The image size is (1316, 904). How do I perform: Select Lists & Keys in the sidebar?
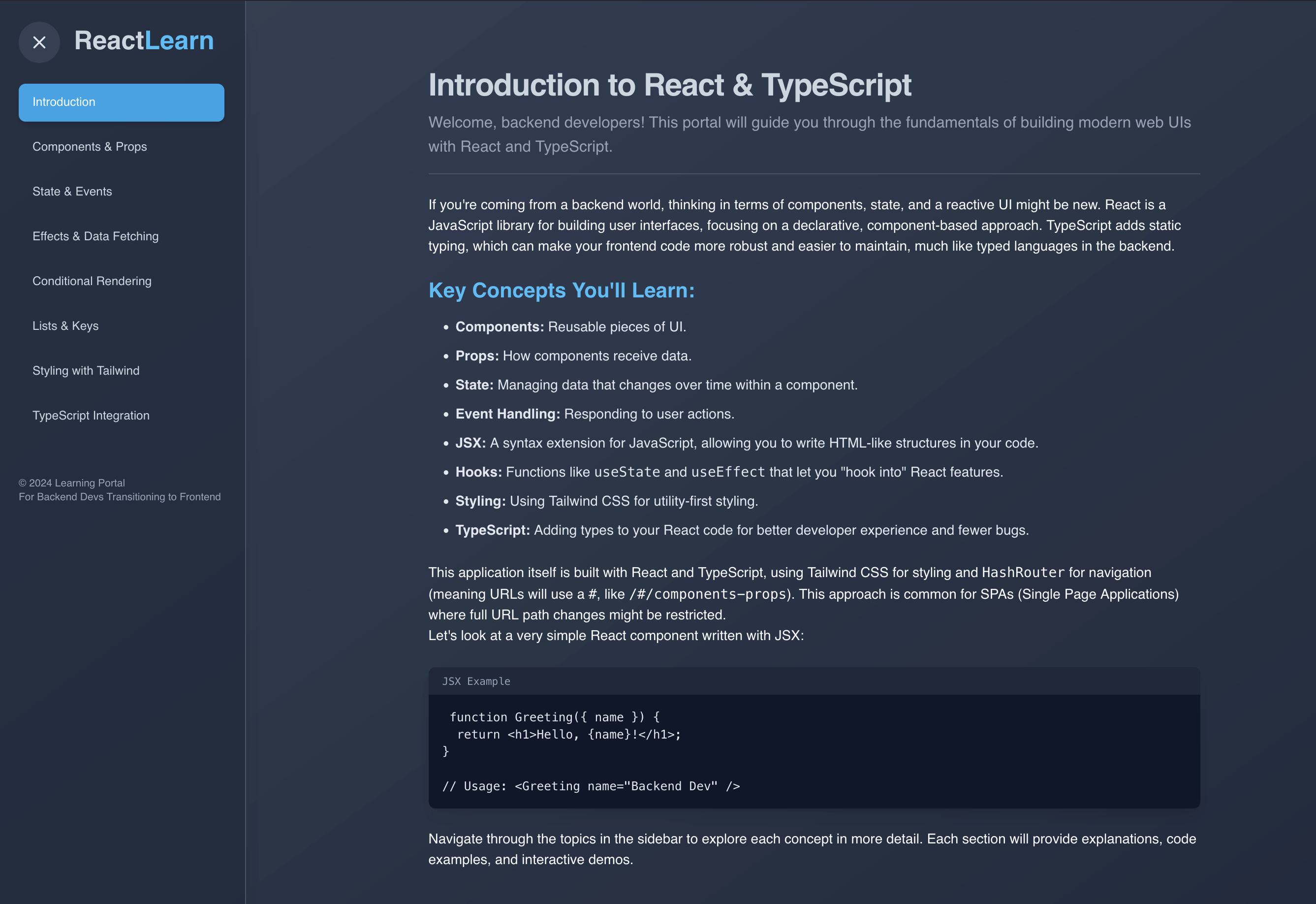coord(65,325)
